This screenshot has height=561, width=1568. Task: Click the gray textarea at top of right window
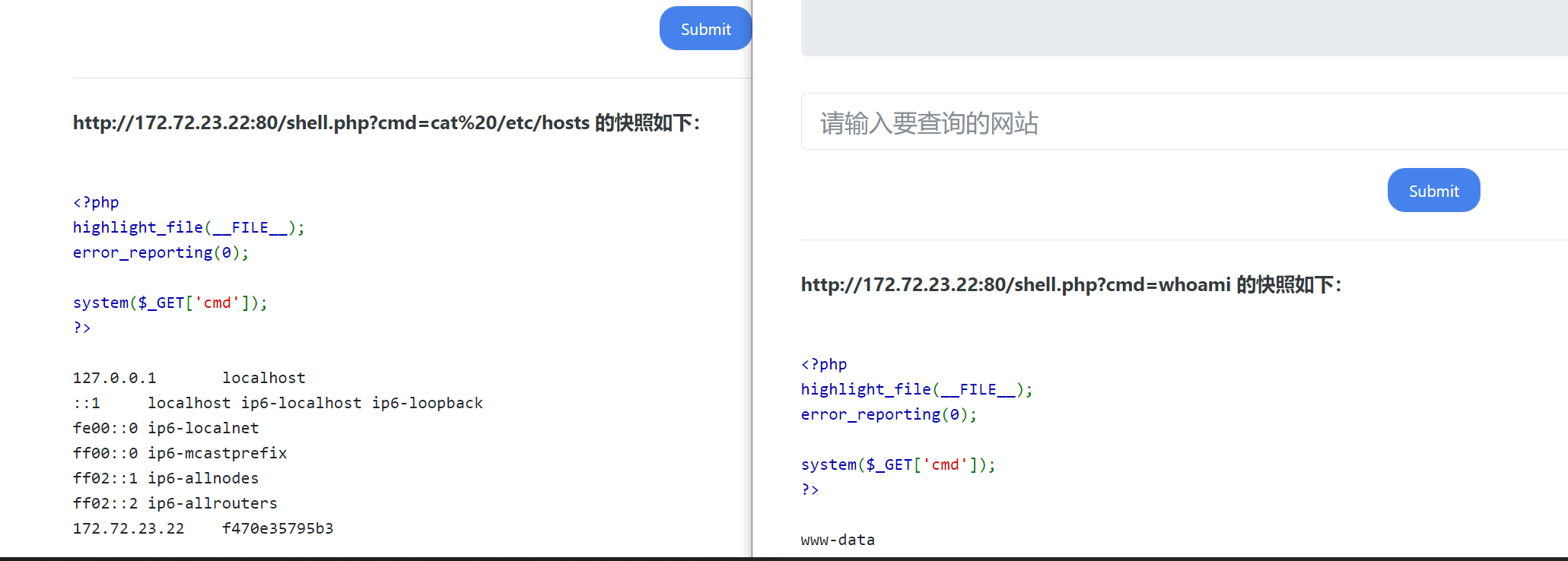(1184, 27)
